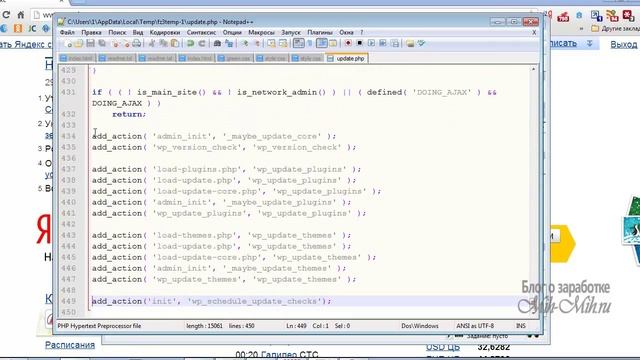The image size is (640, 360).
Task: Save the recorded macro icon
Action: pos(395,43)
